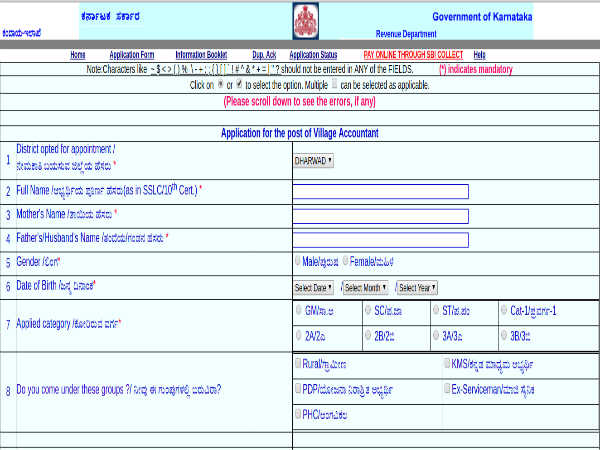Click the Full Name input field

380,190
